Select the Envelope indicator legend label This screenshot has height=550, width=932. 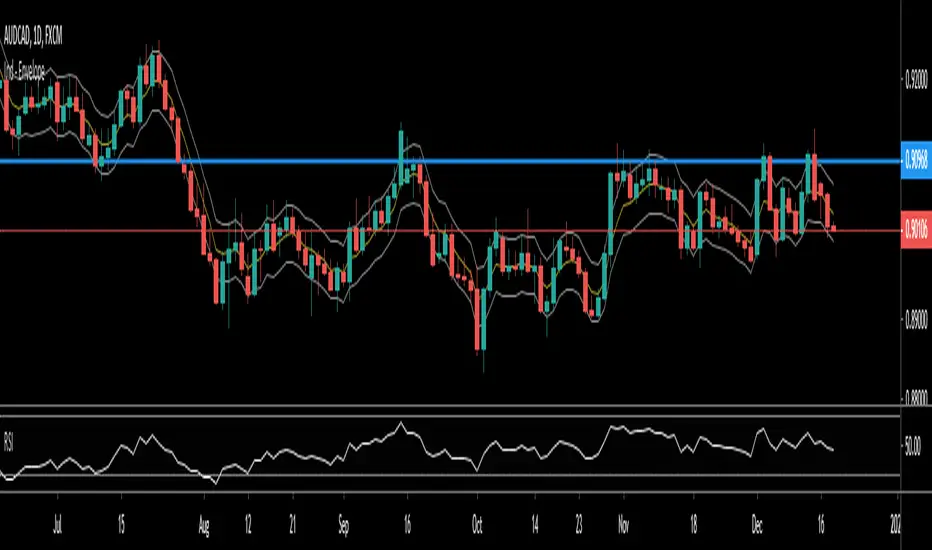click(x=26, y=73)
